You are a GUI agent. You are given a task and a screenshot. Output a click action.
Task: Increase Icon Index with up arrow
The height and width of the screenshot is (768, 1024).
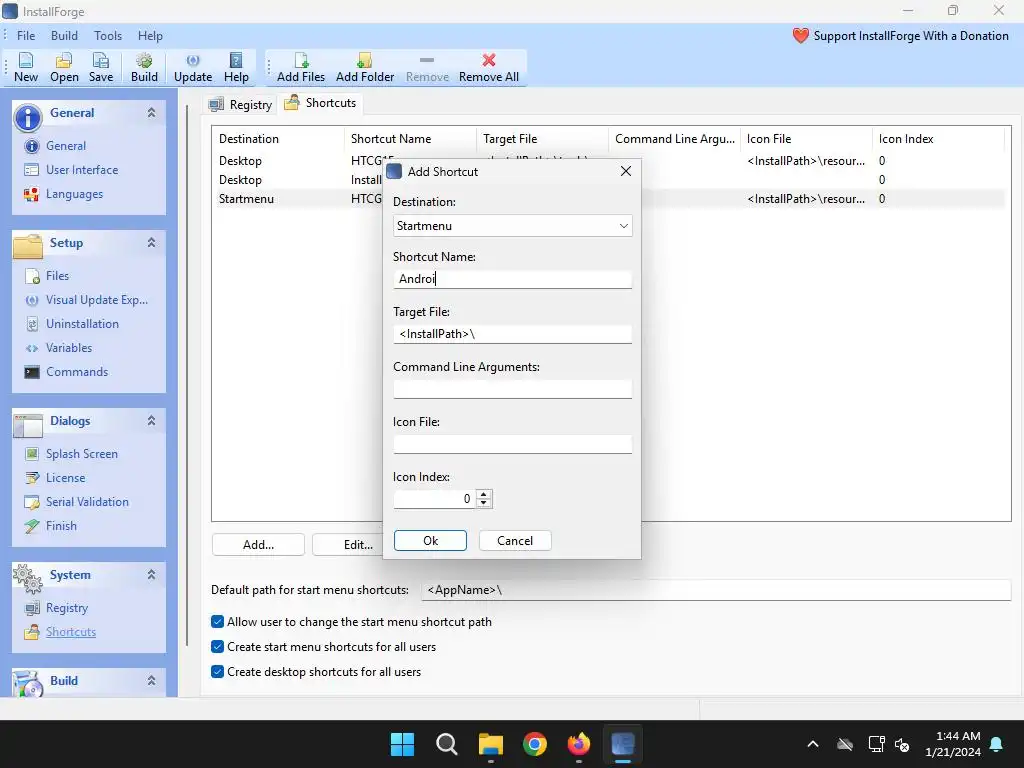484,494
